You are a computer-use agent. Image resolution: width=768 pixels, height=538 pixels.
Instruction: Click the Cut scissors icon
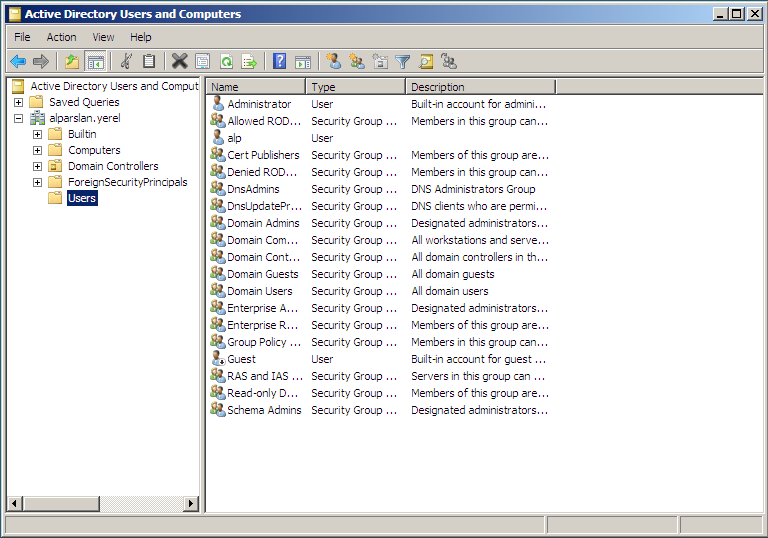tap(126, 61)
